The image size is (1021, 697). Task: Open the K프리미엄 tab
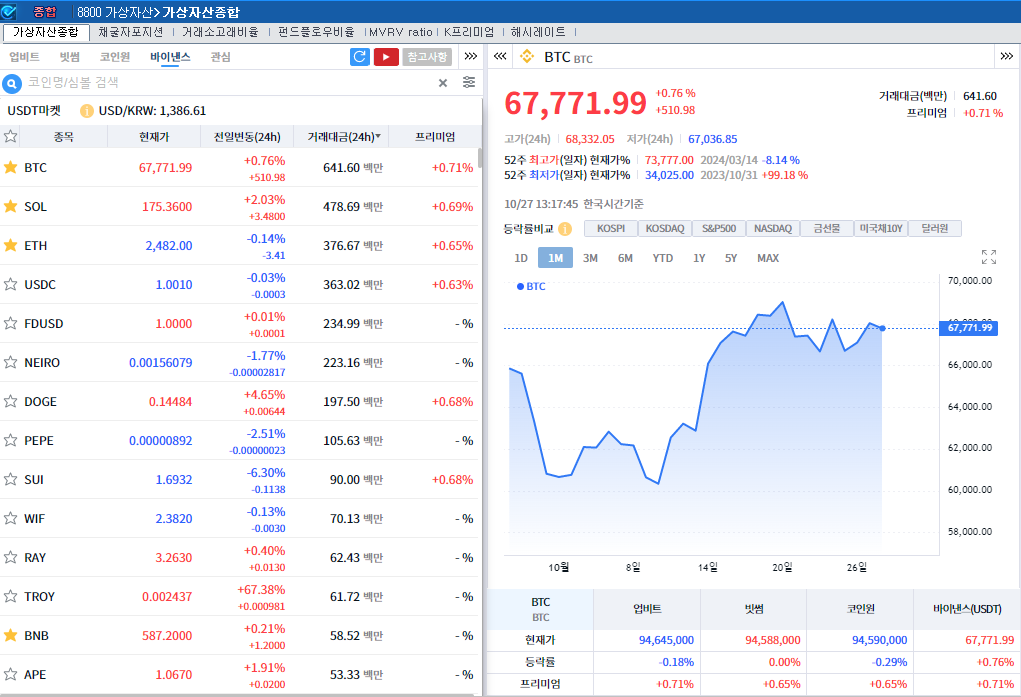(469, 32)
